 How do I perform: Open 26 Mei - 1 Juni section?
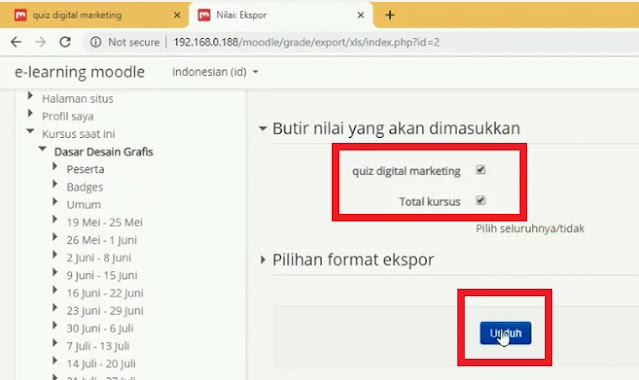pyautogui.click(x=101, y=240)
